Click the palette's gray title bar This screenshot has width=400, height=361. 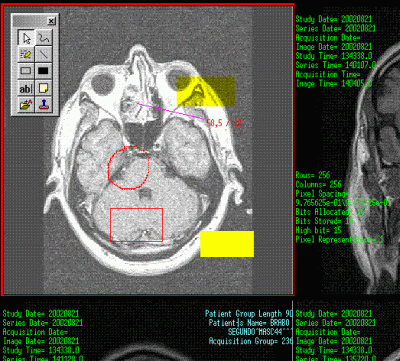pos(29,21)
